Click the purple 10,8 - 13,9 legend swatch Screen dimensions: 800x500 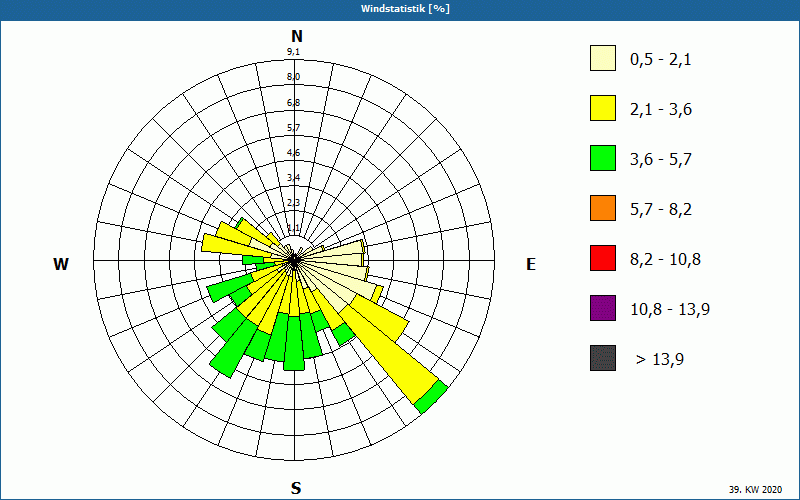tap(603, 308)
